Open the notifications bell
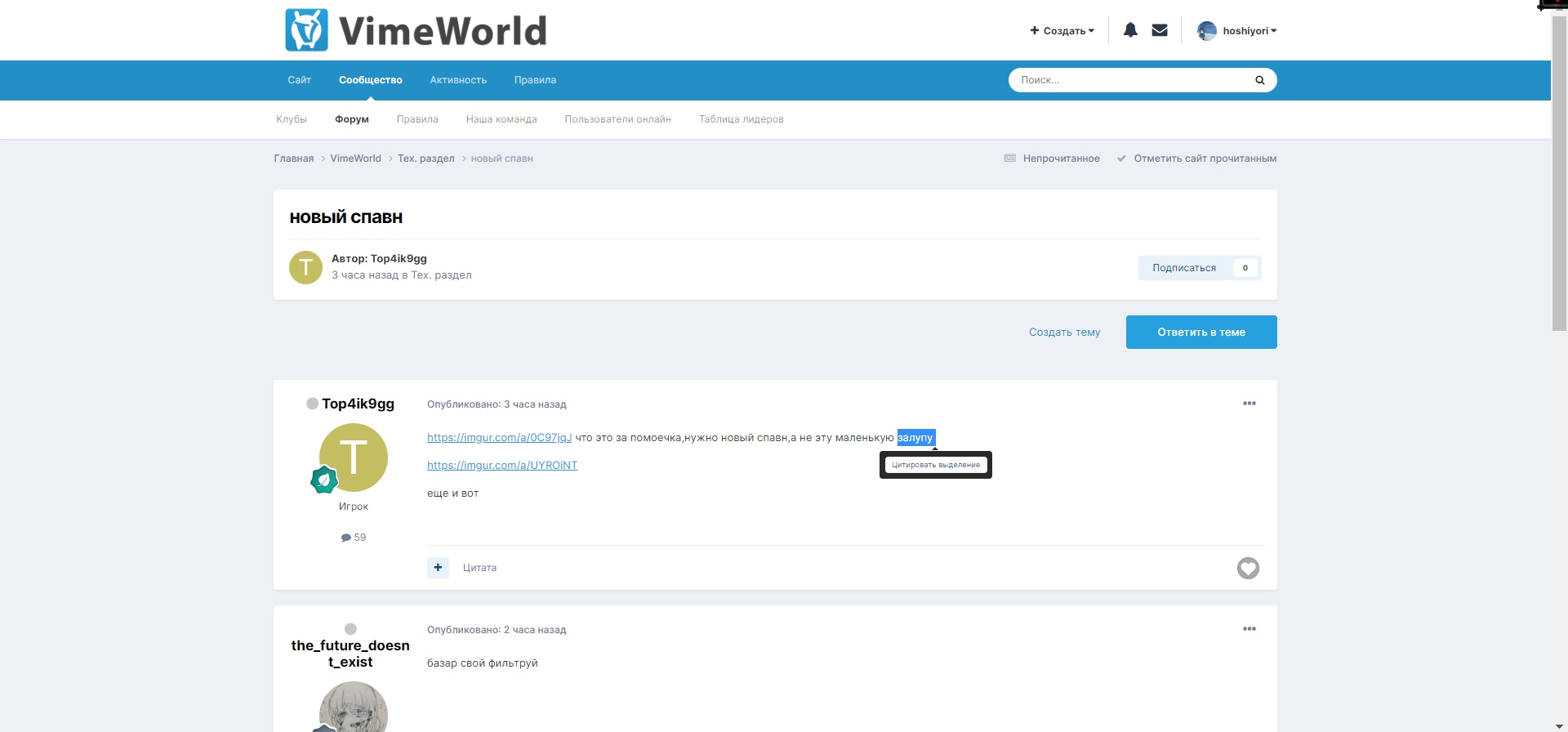Viewport: 1568px width, 732px height. pyautogui.click(x=1130, y=30)
